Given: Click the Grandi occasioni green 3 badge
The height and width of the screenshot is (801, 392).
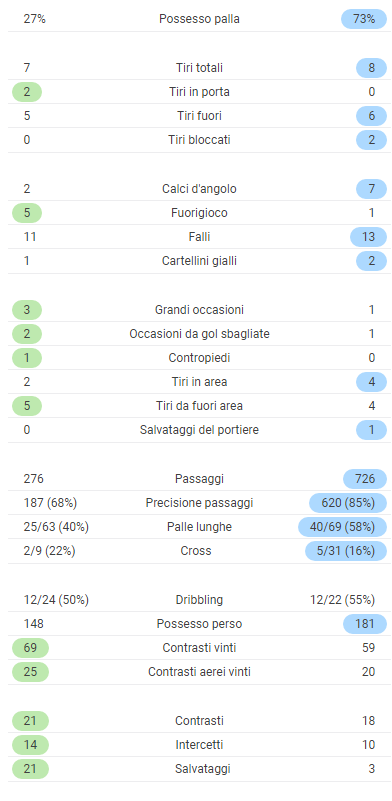Looking at the screenshot, I should pos(27,310).
